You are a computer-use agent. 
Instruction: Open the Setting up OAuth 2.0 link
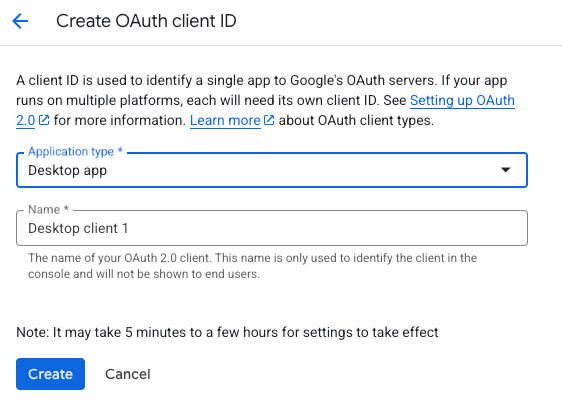[x=462, y=100]
